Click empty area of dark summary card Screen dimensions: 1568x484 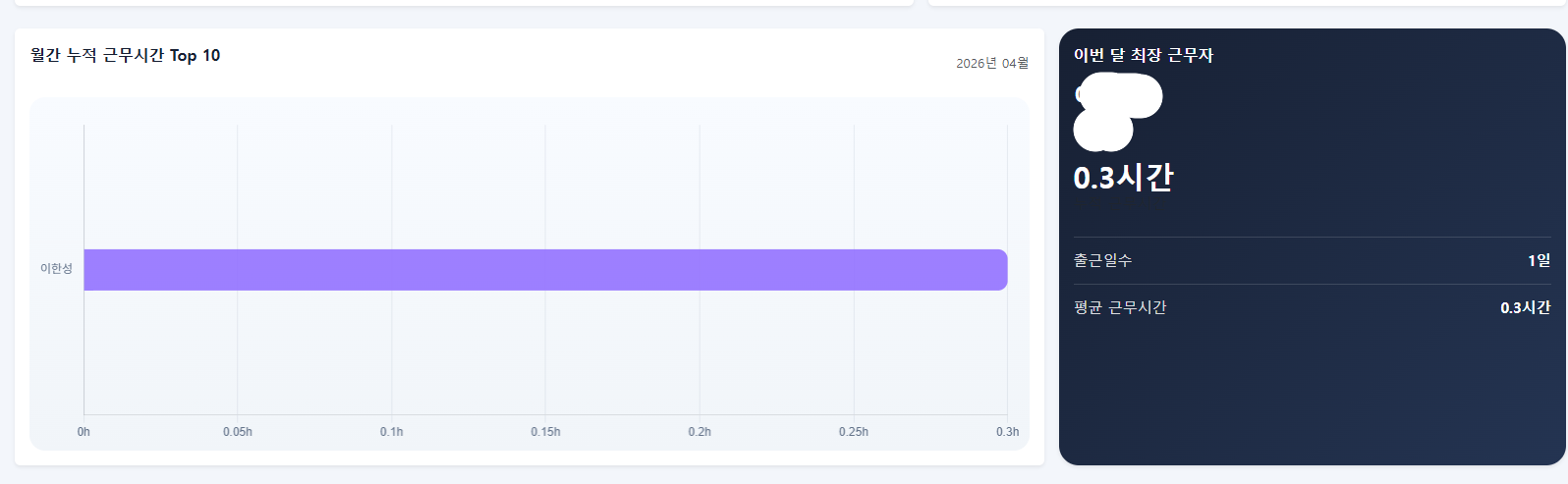point(1312,393)
